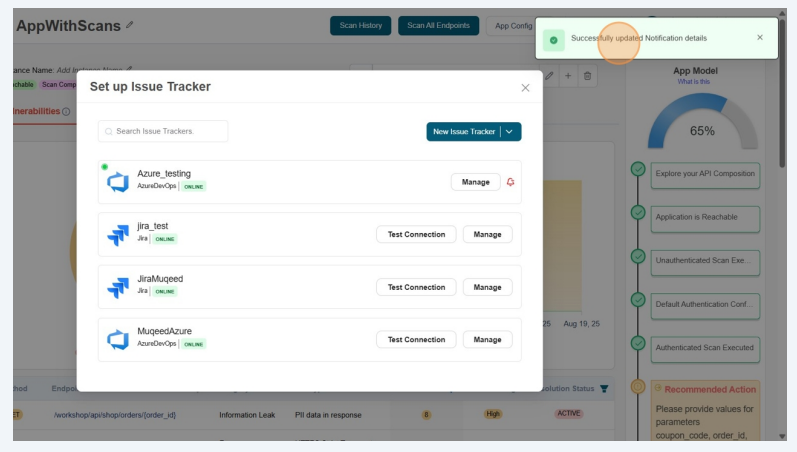Image resolution: width=797 pixels, height=452 pixels.
Task: Open Scan History
Action: point(360,26)
